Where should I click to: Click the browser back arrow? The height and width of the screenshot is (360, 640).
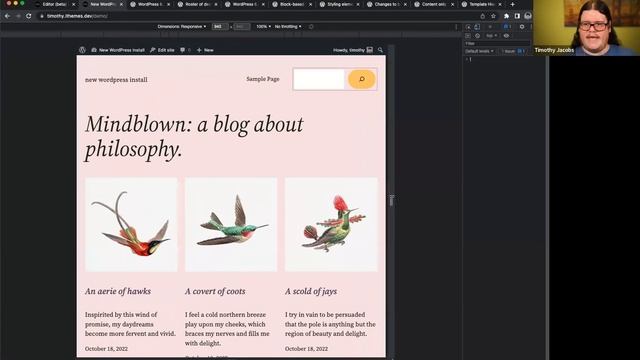tap(7, 16)
